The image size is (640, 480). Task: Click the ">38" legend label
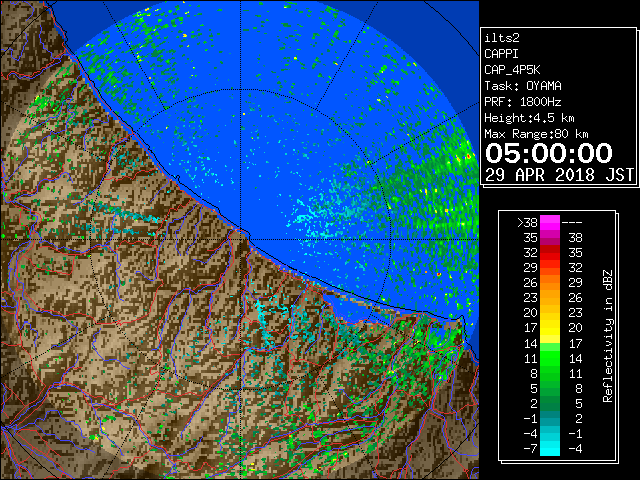[x=527, y=223]
